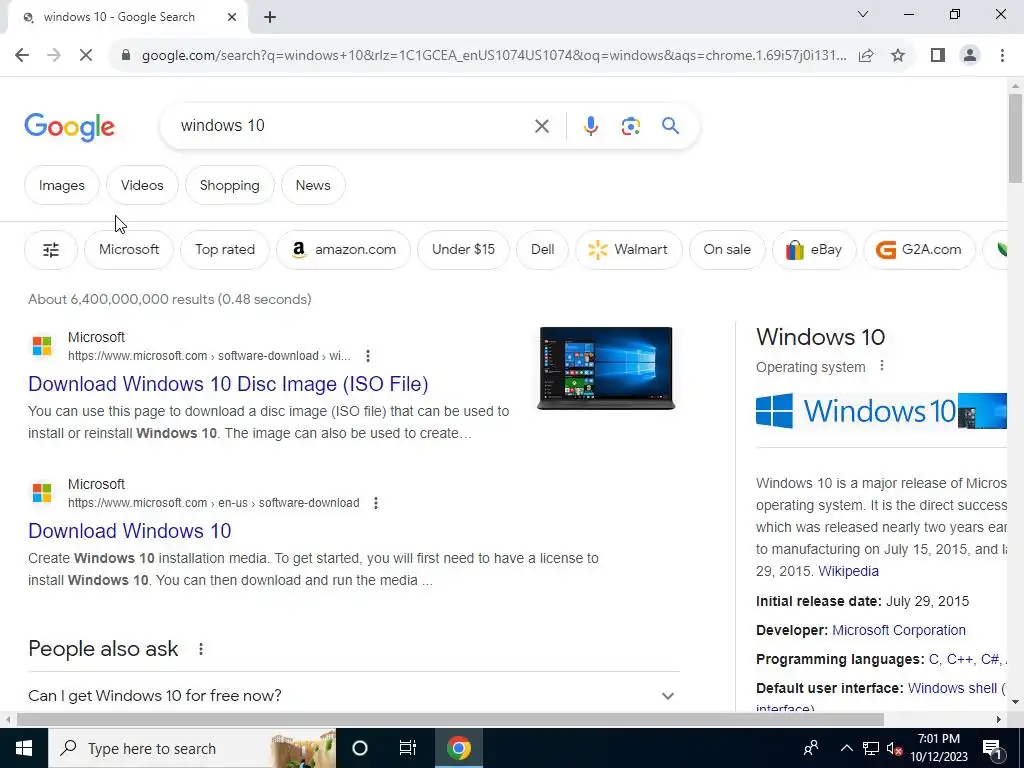This screenshot has height=768, width=1024.
Task: Go back using the browser back arrow
Action: coord(22,55)
